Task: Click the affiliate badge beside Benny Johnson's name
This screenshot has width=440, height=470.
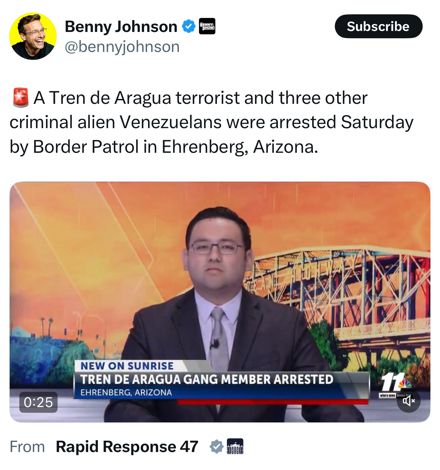Action: 207,26
